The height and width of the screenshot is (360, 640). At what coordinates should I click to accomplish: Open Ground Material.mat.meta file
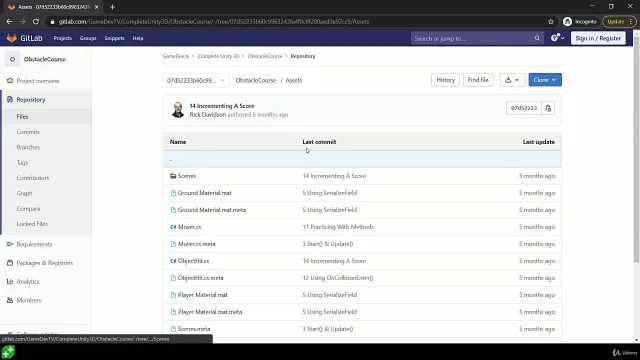point(212,210)
